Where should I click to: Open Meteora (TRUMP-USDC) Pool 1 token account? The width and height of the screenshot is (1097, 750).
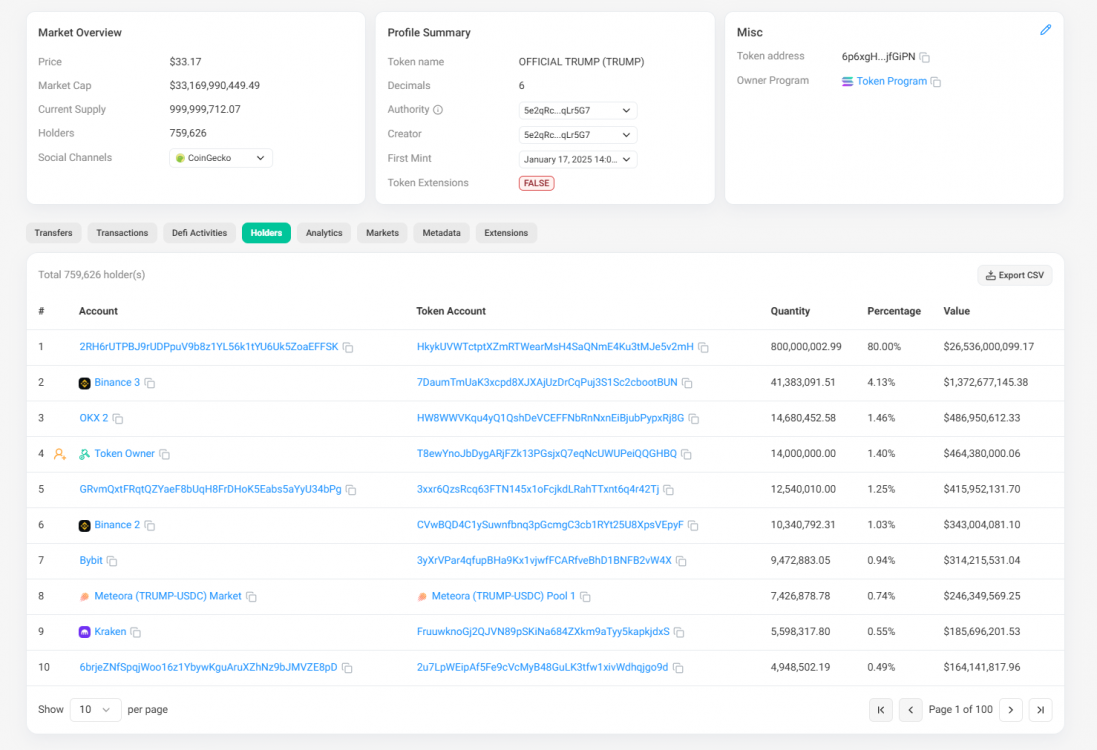(x=503, y=596)
